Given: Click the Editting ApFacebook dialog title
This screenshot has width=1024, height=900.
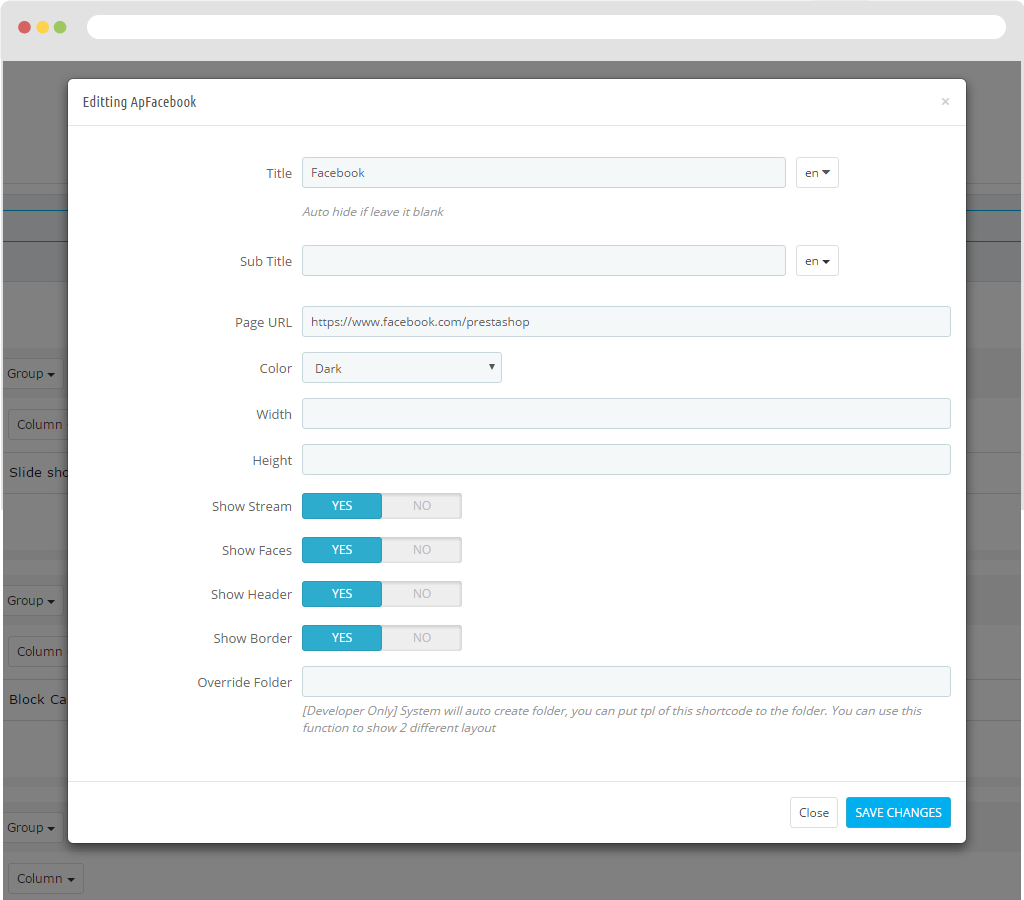Looking at the screenshot, I should [x=139, y=102].
